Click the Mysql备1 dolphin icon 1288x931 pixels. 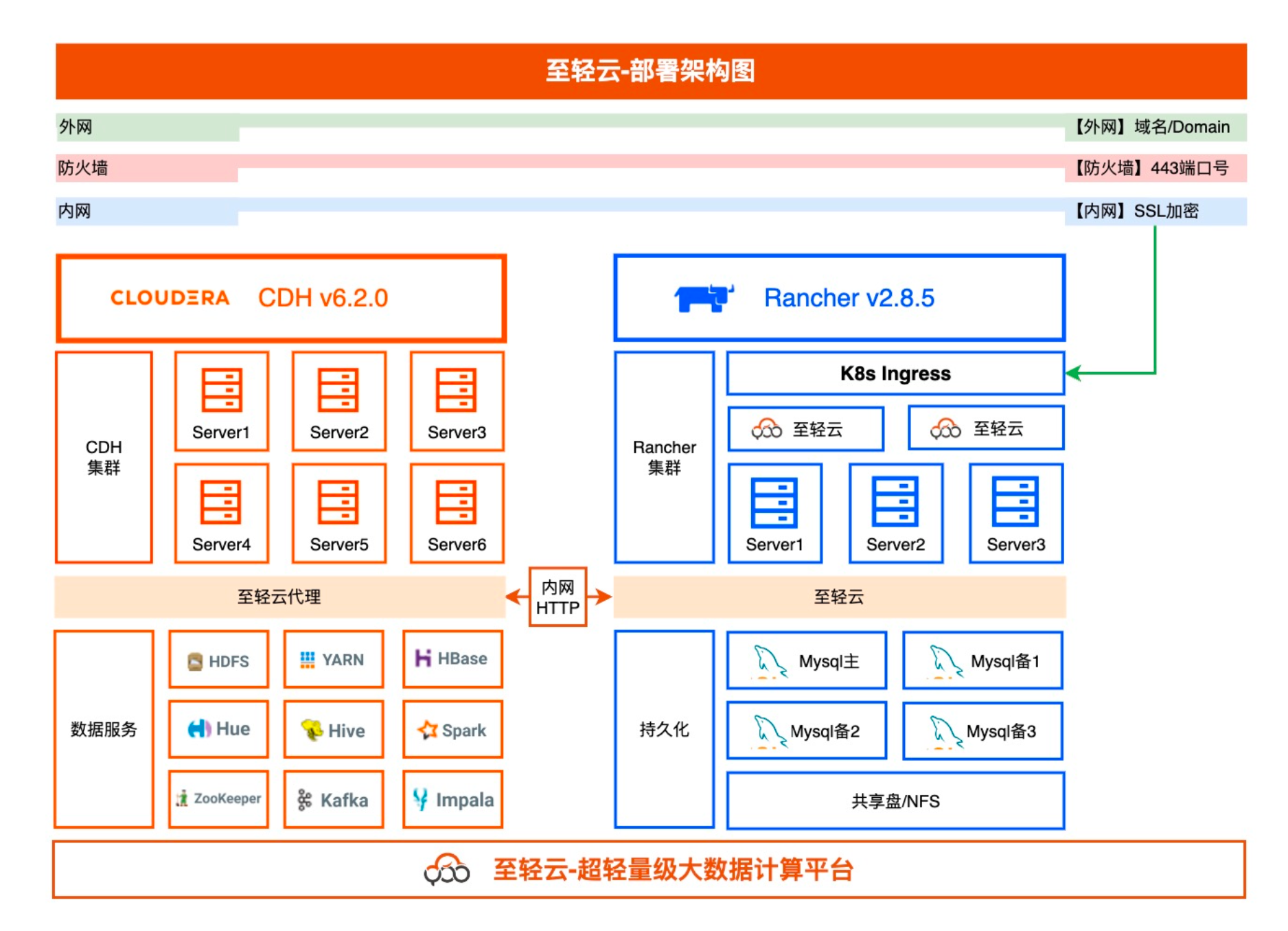(945, 662)
